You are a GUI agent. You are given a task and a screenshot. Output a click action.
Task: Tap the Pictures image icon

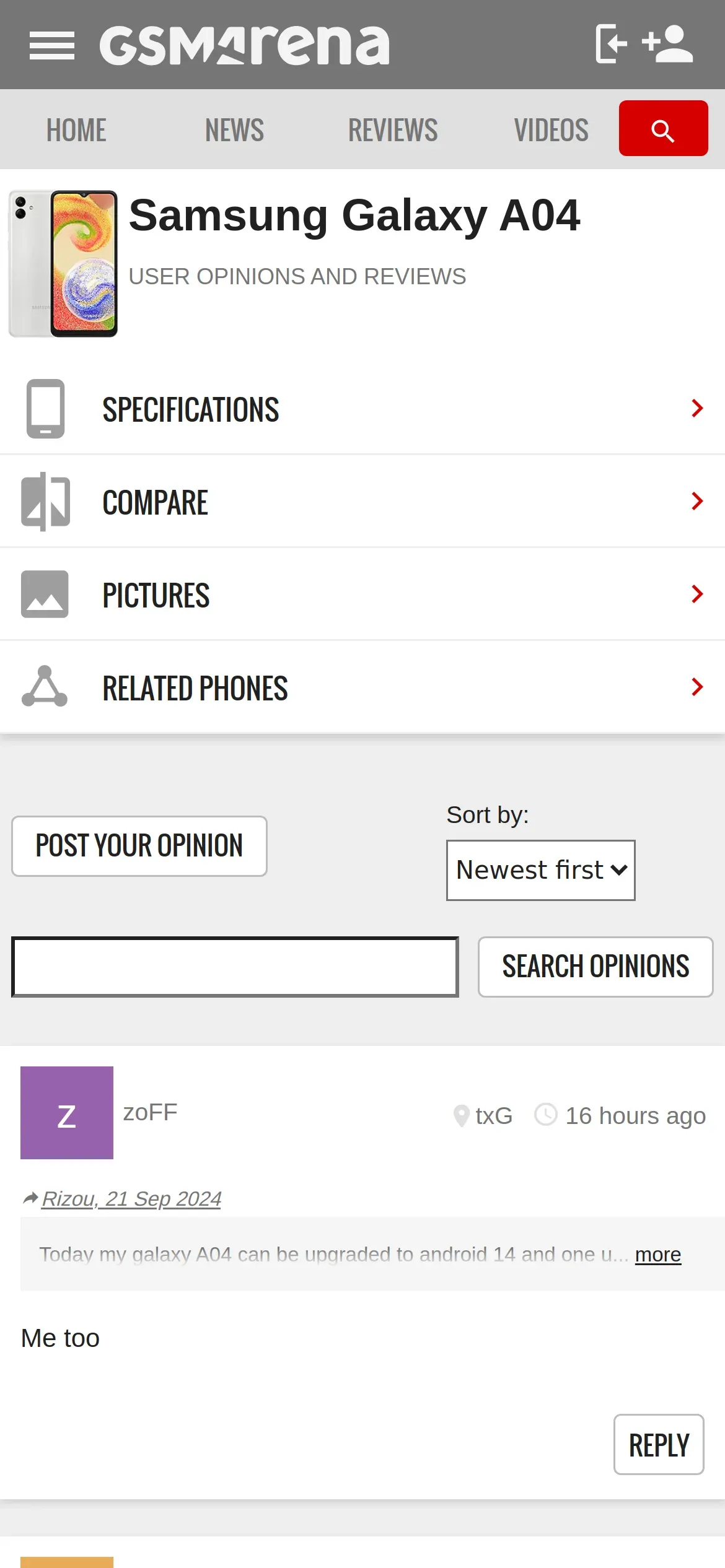pyautogui.click(x=45, y=594)
